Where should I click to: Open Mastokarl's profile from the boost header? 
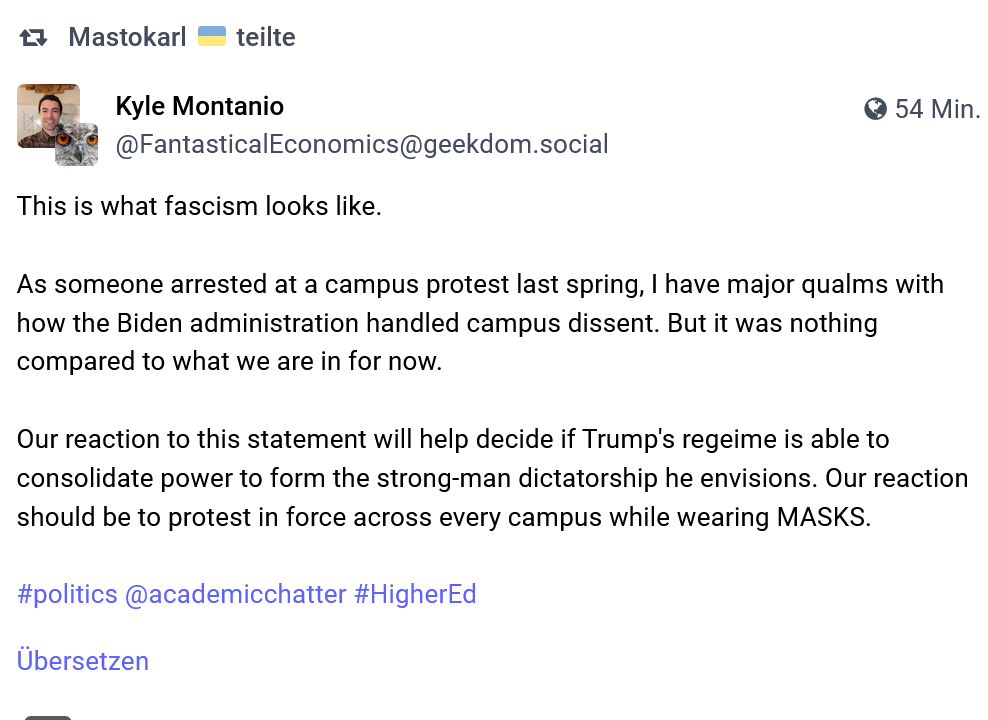(x=127, y=37)
